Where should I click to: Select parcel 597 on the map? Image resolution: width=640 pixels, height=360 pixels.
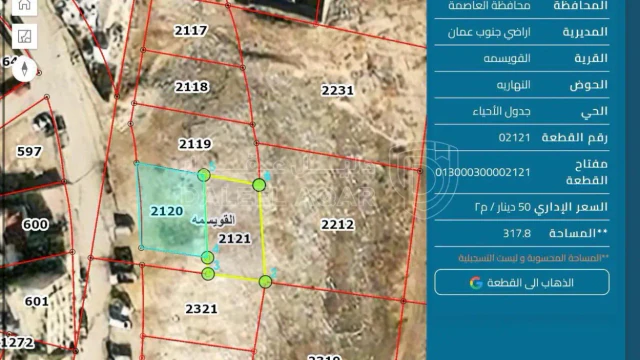(x=29, y=152)
